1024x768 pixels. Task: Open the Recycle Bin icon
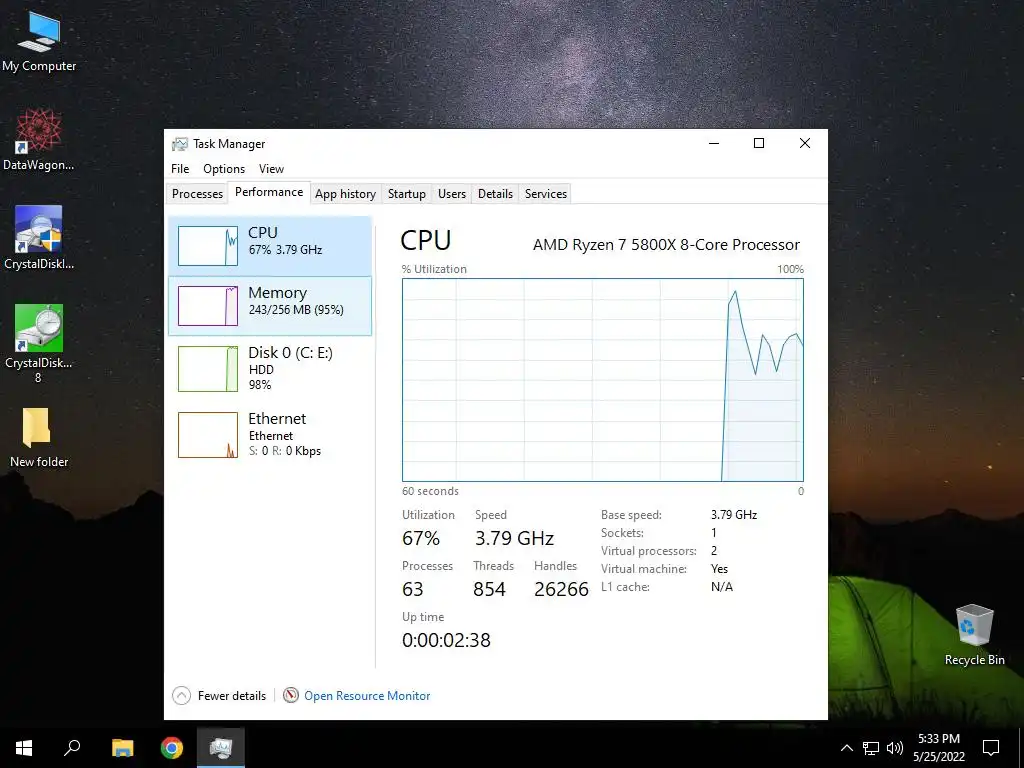[974, 635]
